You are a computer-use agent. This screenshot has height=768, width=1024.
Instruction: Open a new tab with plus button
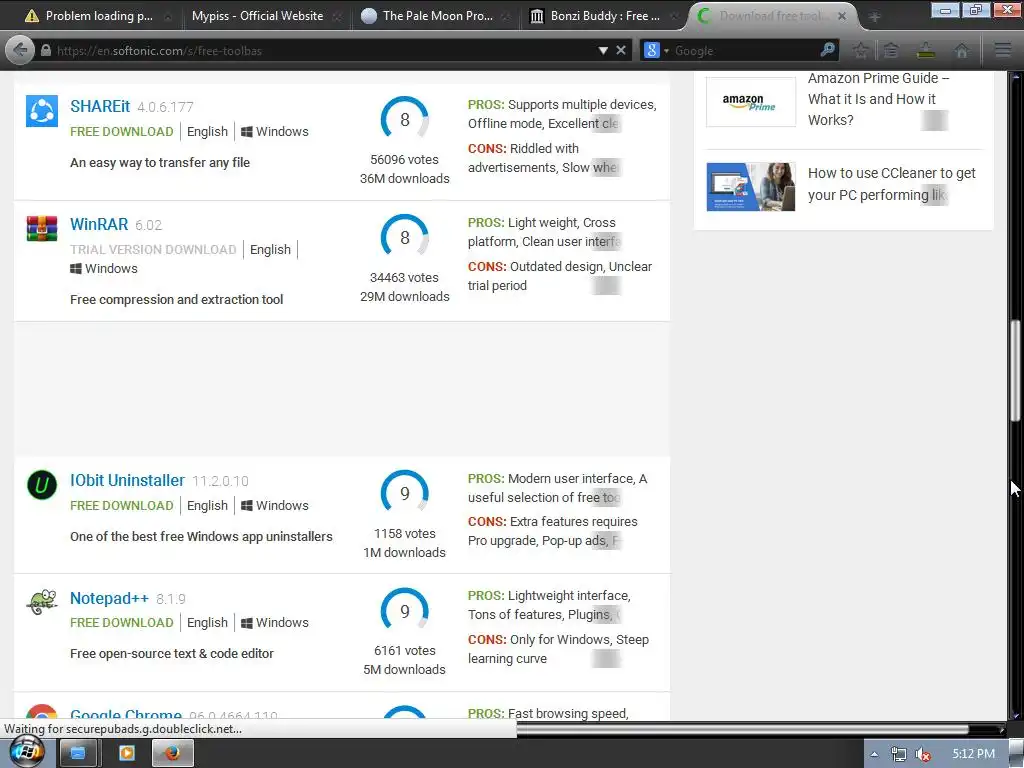[874, 16]
